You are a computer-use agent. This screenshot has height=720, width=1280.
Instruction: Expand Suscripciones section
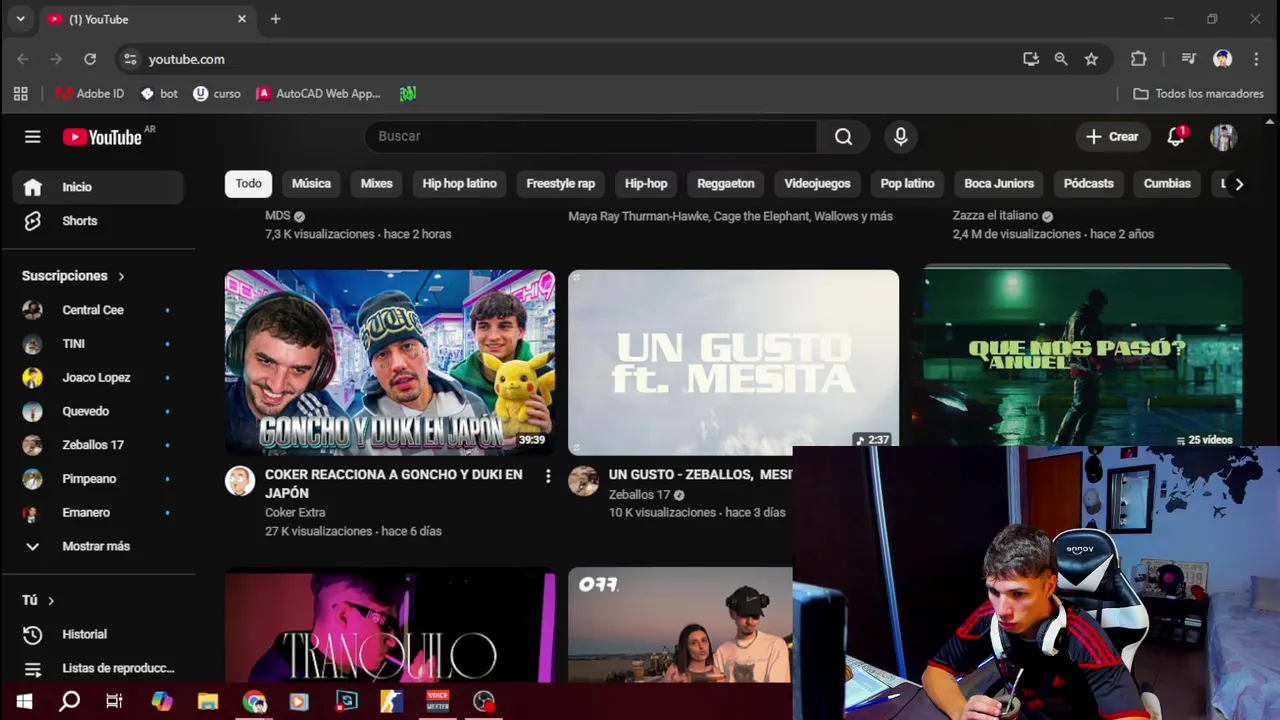(x=73, y=276)
